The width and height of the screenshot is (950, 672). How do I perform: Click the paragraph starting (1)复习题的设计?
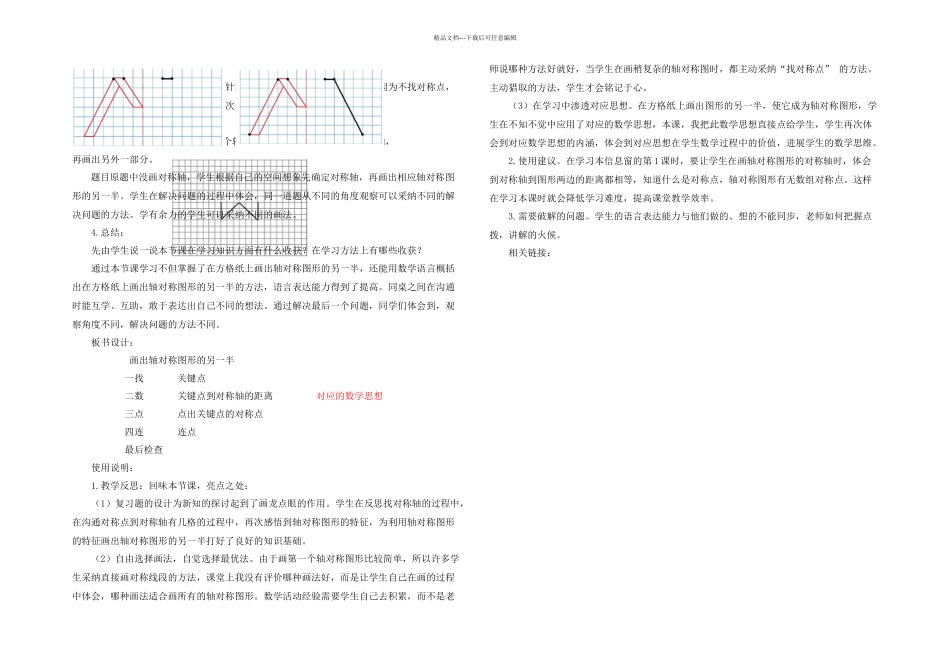pyautogui.click(x=268, y=522)
